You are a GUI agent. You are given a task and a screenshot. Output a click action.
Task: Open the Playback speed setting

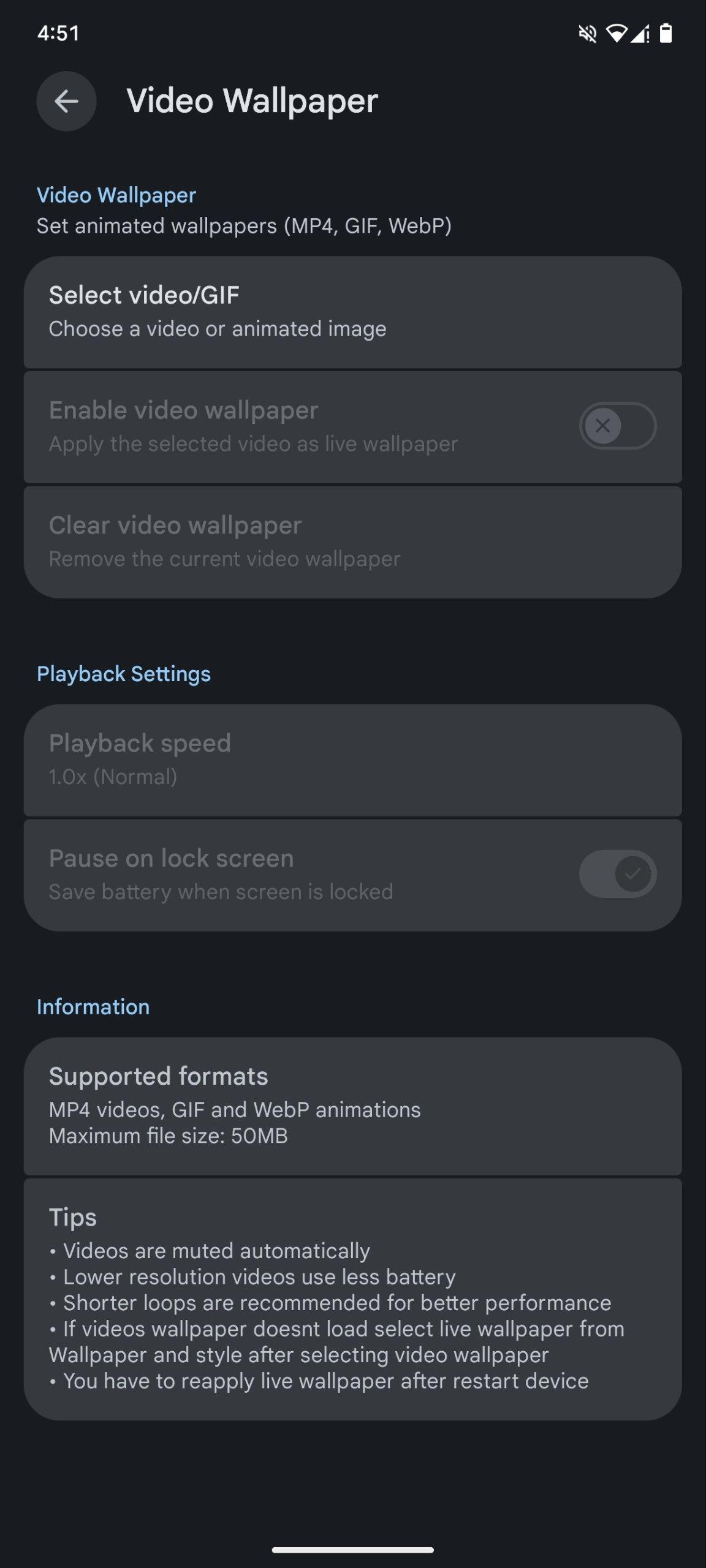(352, 759)
